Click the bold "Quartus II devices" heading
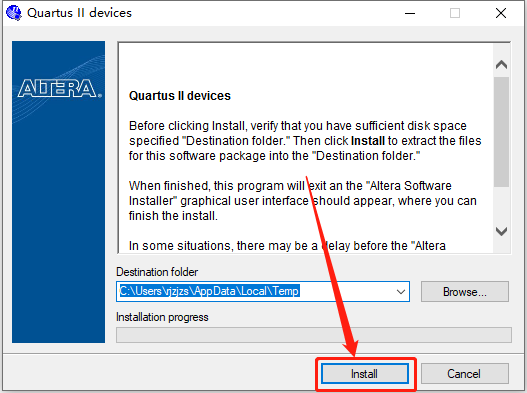 180,96
